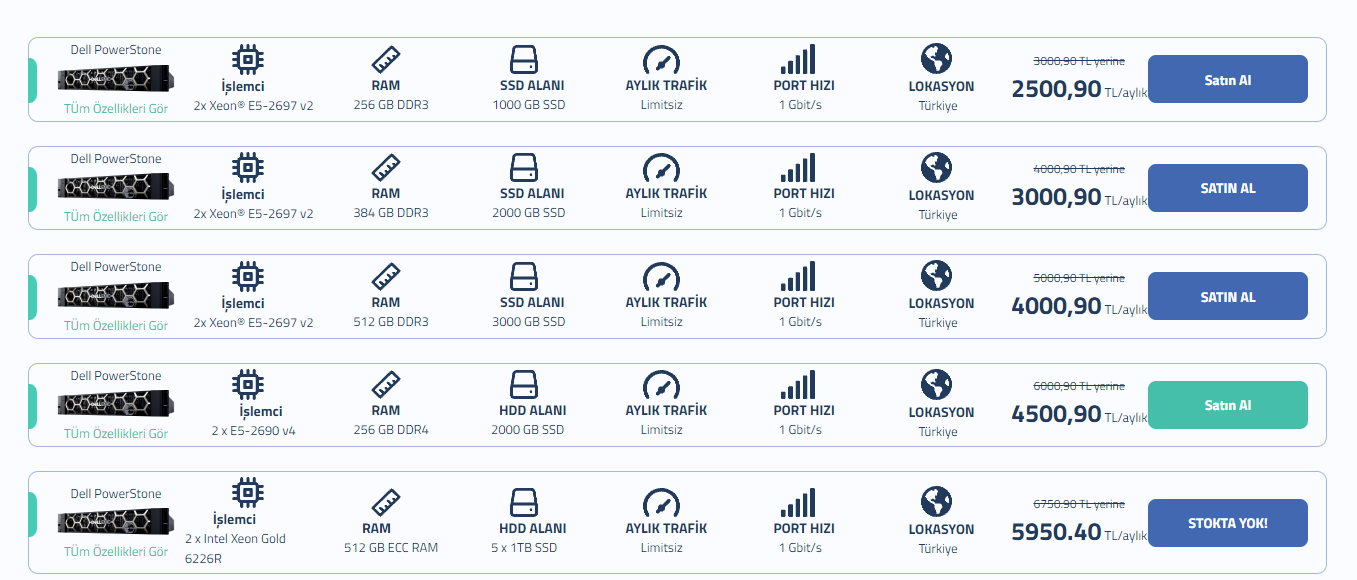
Task: Open Tüm Özellikleri Gör for the 384 GB DDR3 server
Action: [116, 216]
